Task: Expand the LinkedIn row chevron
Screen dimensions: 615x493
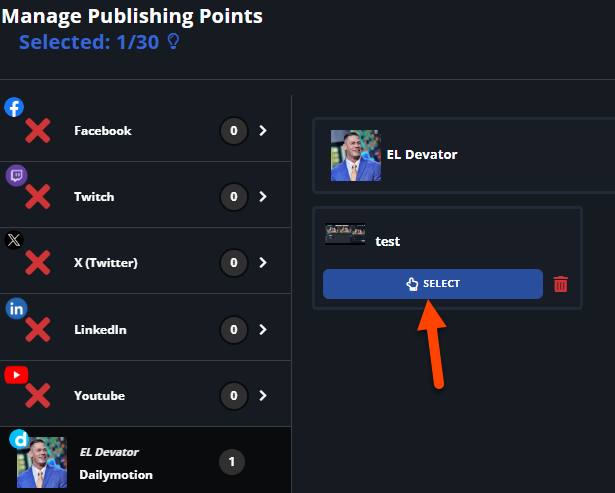Action: 263,329
